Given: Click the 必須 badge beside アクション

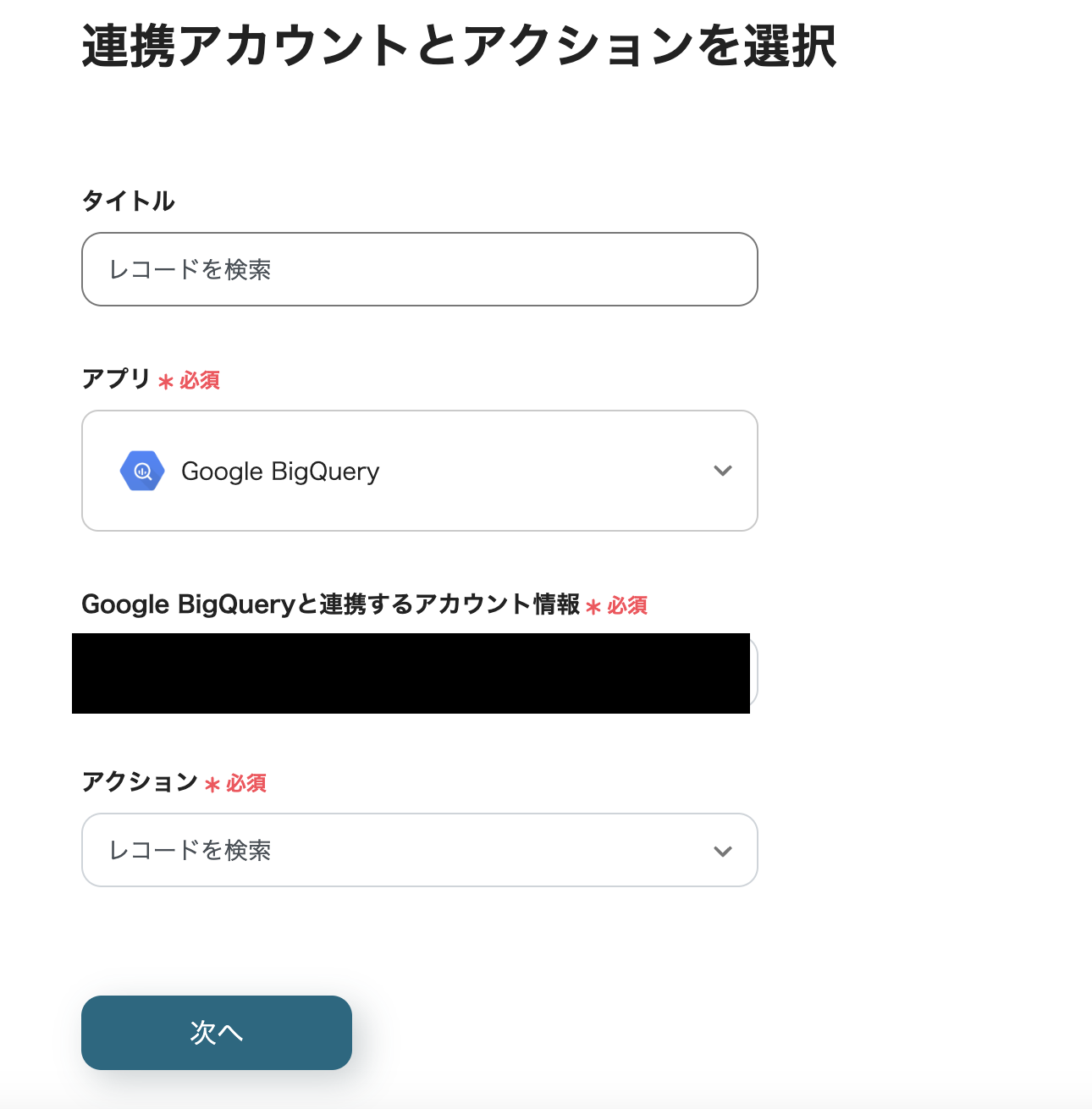Looking at the screenshot, I should tap(245, 783).
